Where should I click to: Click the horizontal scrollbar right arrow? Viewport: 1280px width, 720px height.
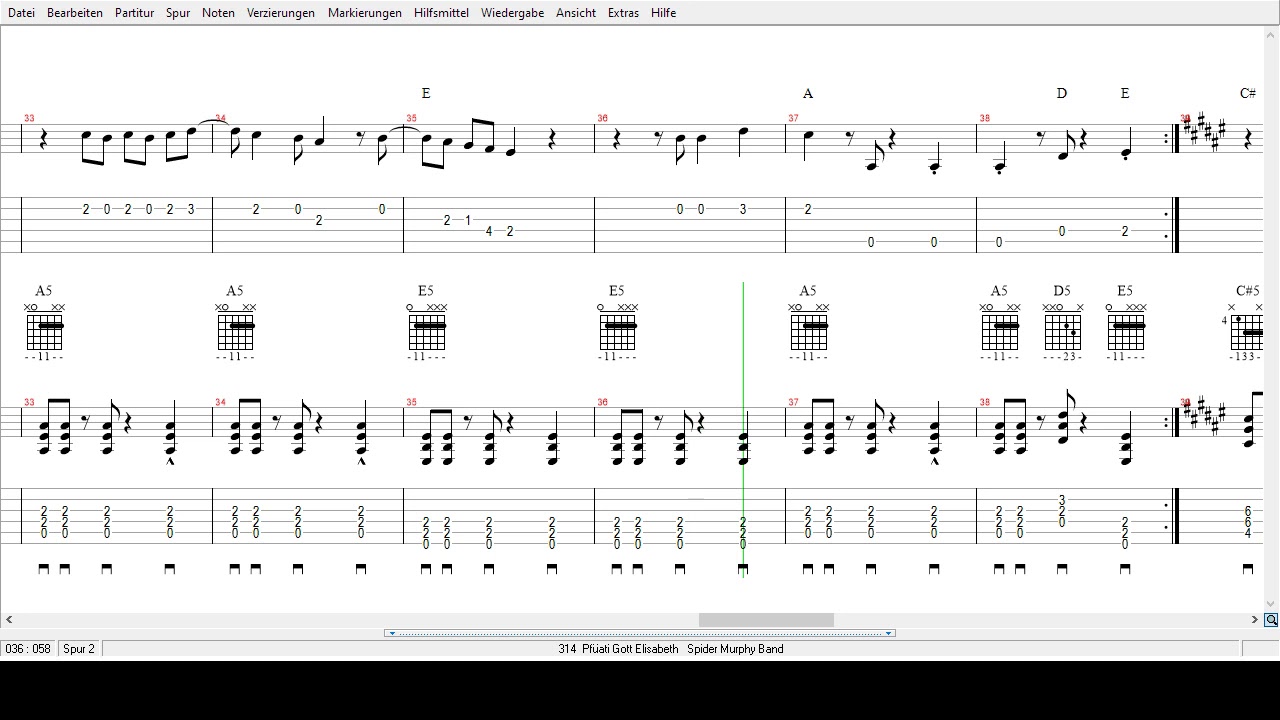pos(1255,620)
